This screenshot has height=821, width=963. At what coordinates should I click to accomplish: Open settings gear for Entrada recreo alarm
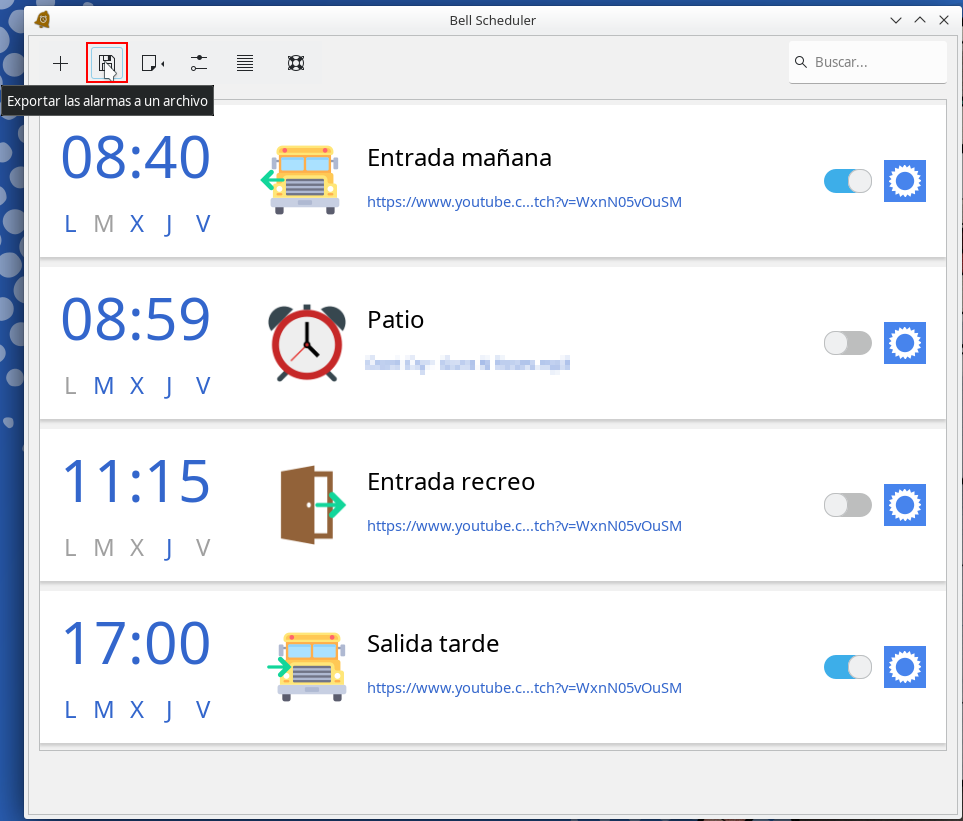904,505
